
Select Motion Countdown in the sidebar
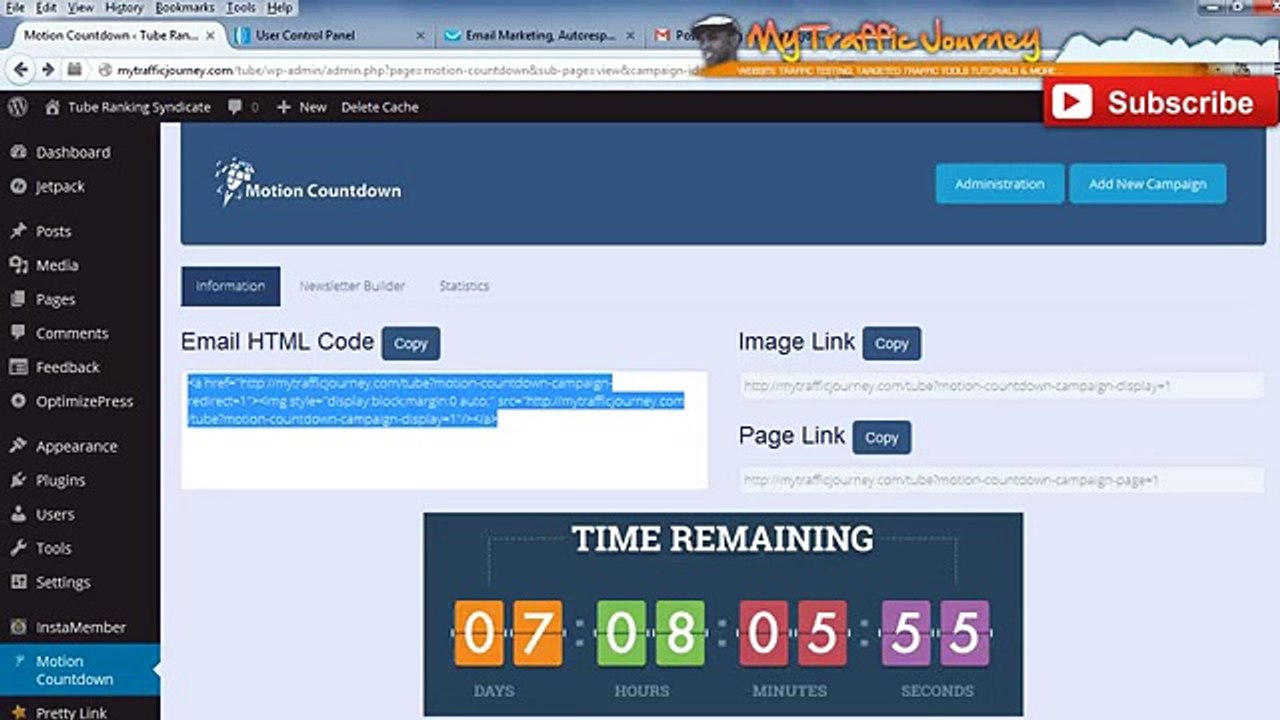point(80,670)
